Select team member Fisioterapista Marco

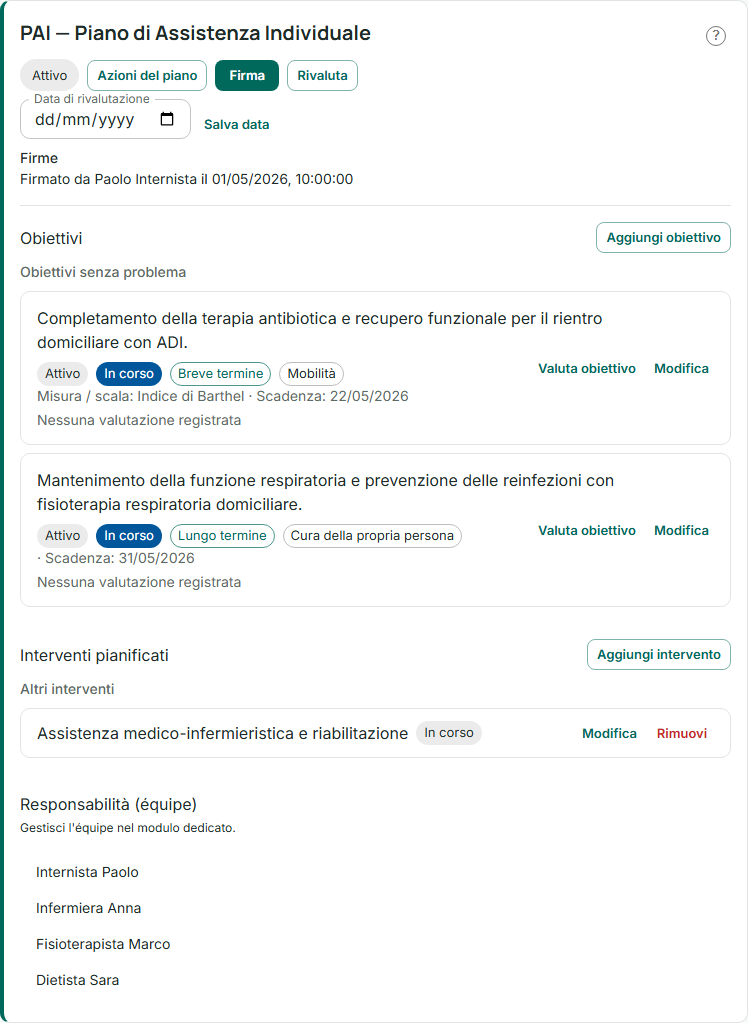[x=103, y=944]
